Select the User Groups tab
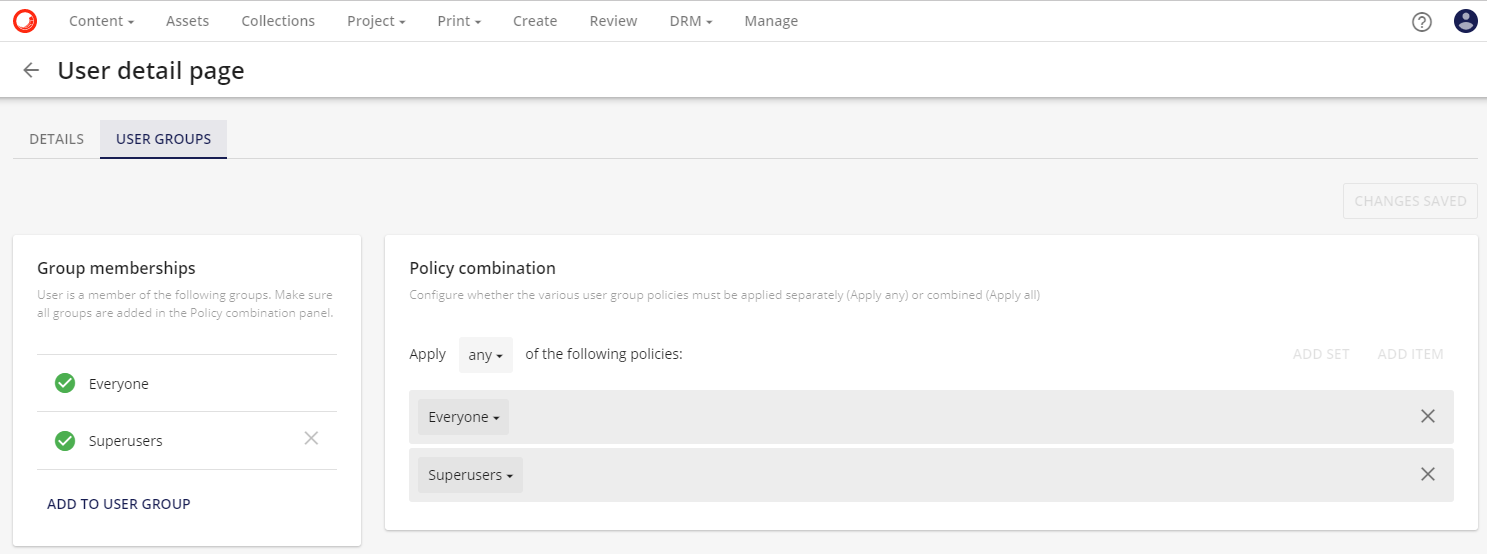This screenshot has width=1487, height=554. point(164,139)
